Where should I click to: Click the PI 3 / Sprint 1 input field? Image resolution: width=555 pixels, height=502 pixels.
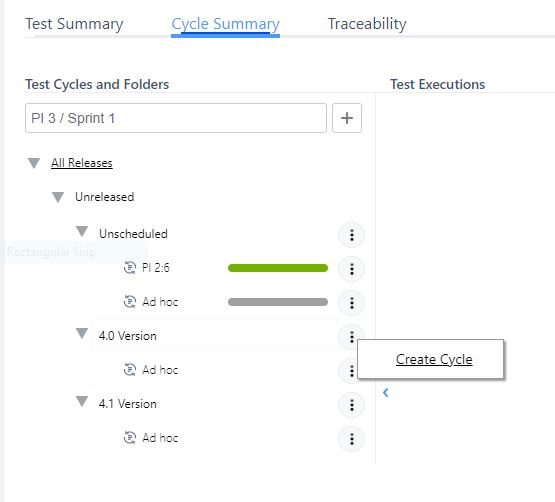coord(176,118)
